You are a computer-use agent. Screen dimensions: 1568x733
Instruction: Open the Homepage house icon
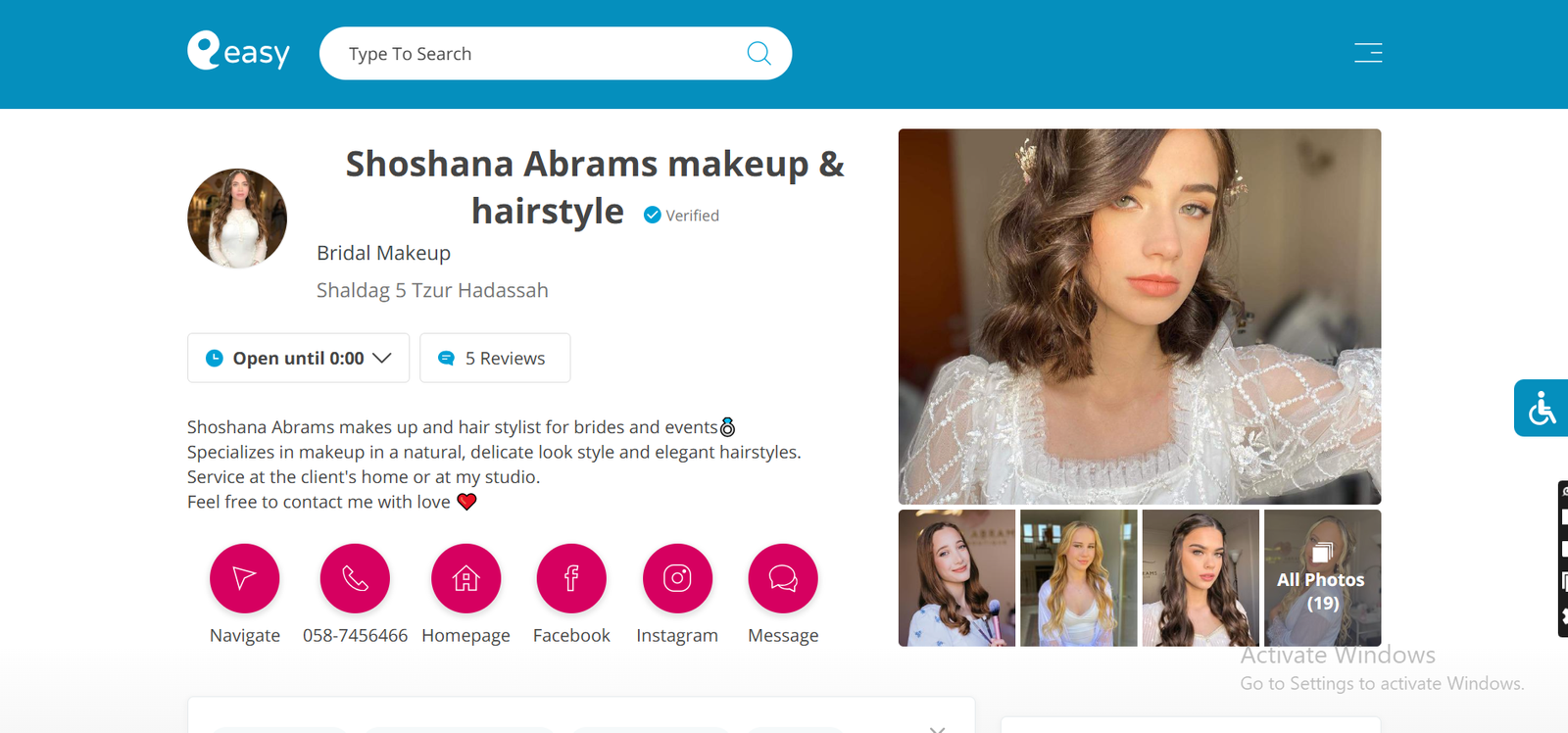[x=465, y=578]
